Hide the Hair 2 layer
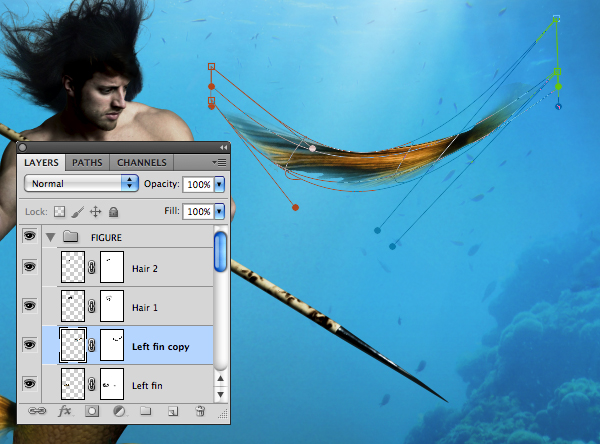 pyautogui.click(x=29, y=266)
